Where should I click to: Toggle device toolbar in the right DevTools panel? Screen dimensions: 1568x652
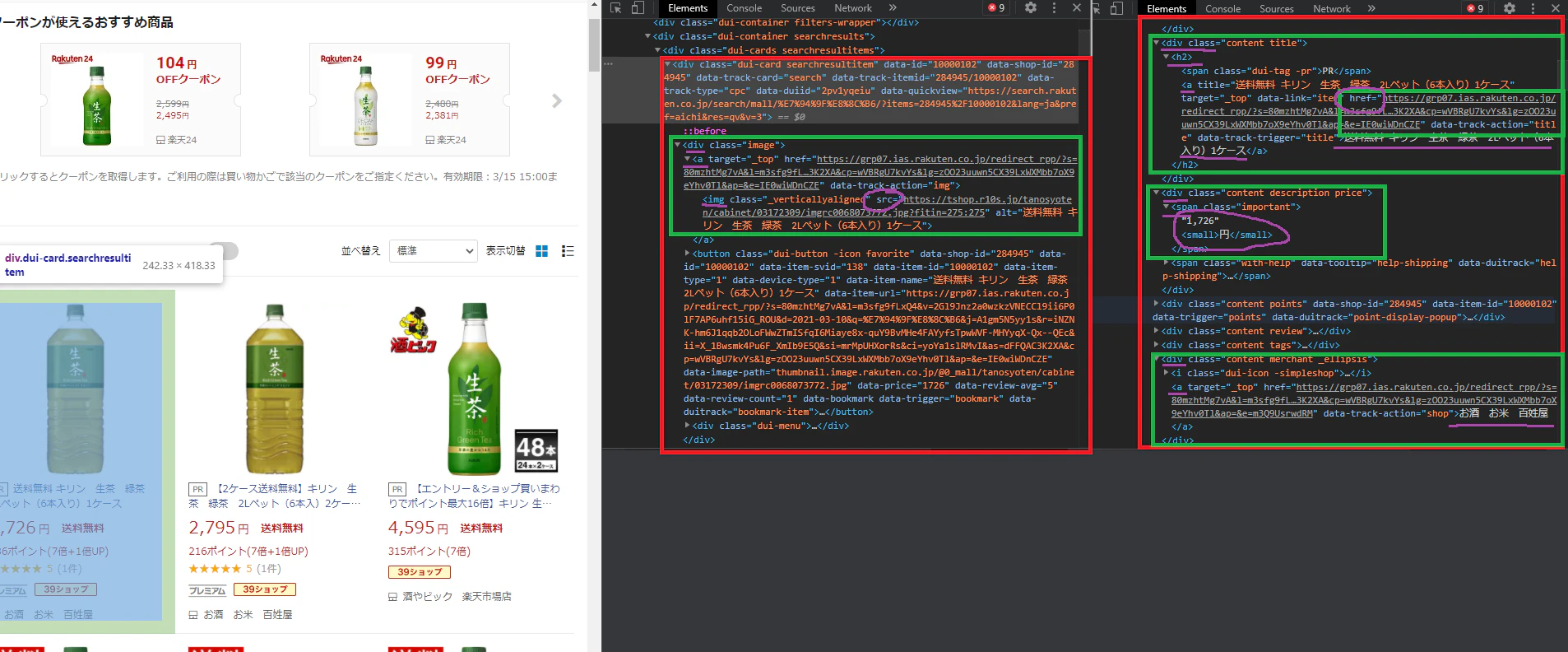pyautogui.click(x=1116, y=8)
